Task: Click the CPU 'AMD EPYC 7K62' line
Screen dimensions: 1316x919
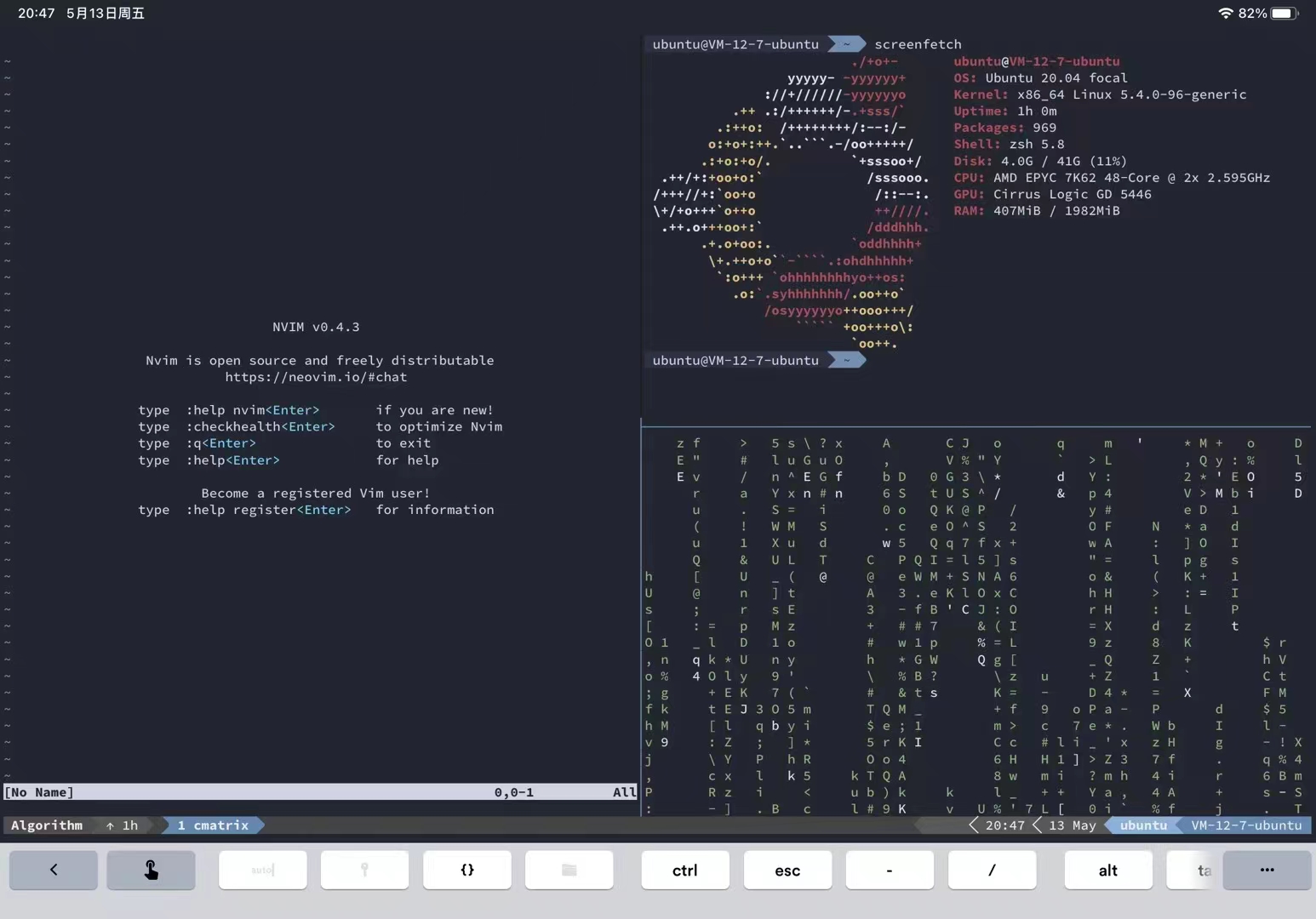Action: click(x=1112, y=178)
